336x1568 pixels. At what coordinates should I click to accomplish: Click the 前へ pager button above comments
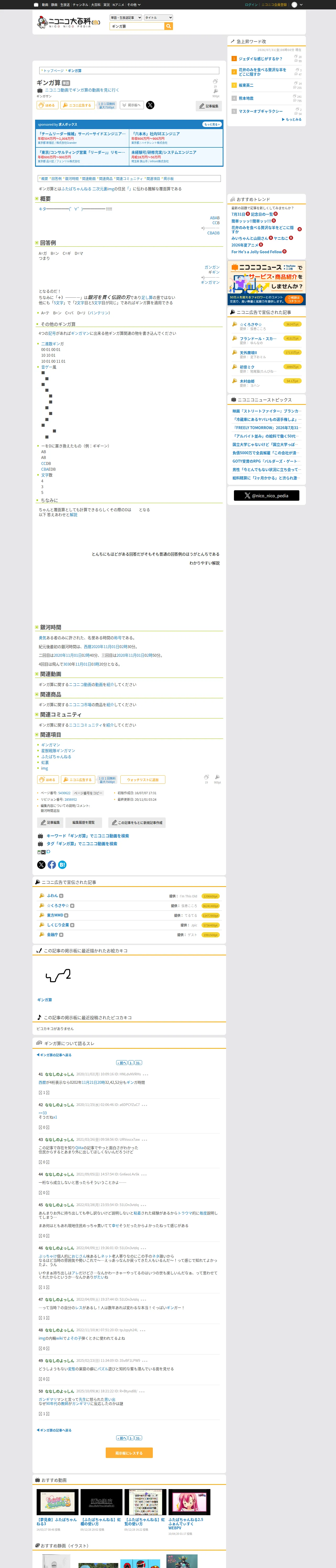click(121, 1063)
